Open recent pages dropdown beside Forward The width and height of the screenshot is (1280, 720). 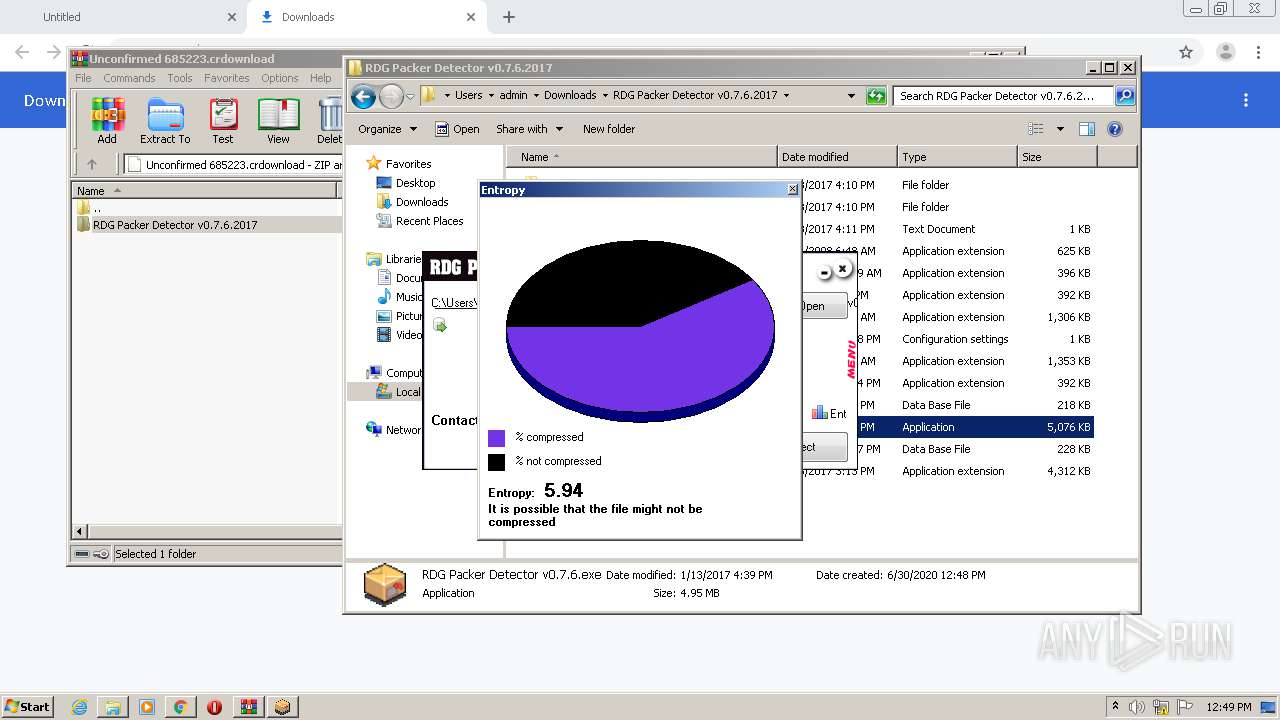410,97
